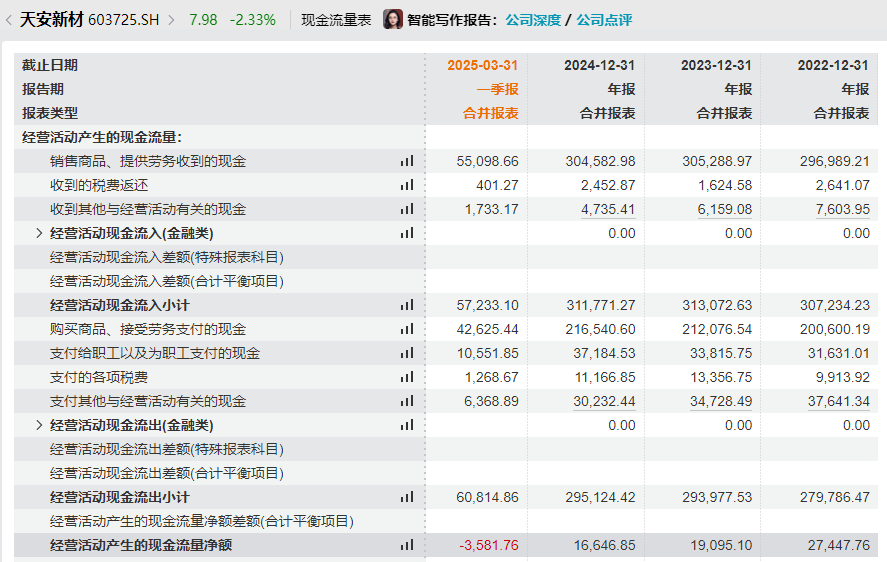Click underlined value 37,641.34
This screenshot has width=887, height=562.
click(838, 401)
